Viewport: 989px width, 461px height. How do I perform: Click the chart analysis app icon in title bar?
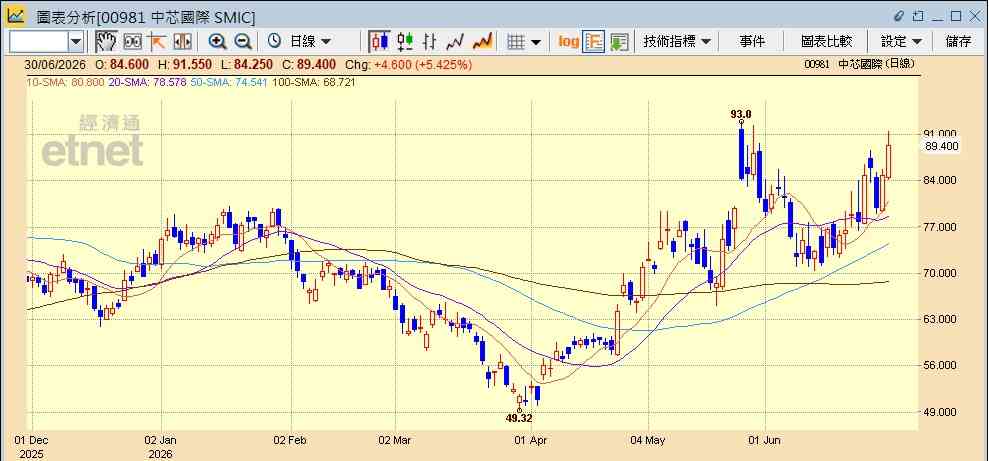click(x=15, y=15)
